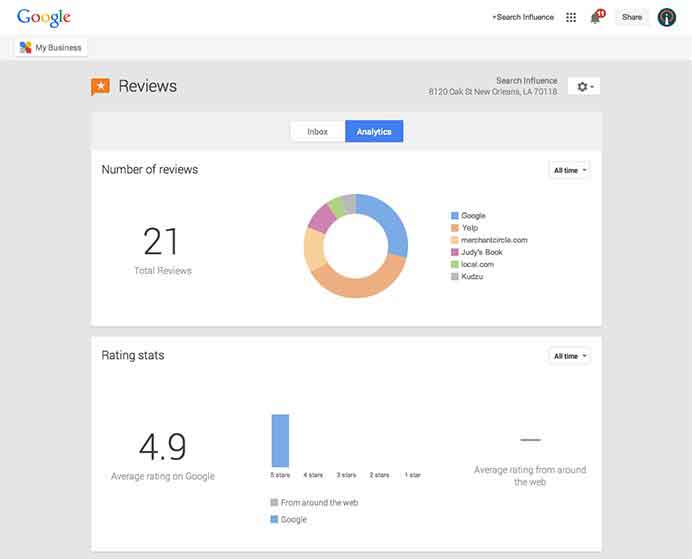Click the 8120 Oak St address text

pos(493,92)
